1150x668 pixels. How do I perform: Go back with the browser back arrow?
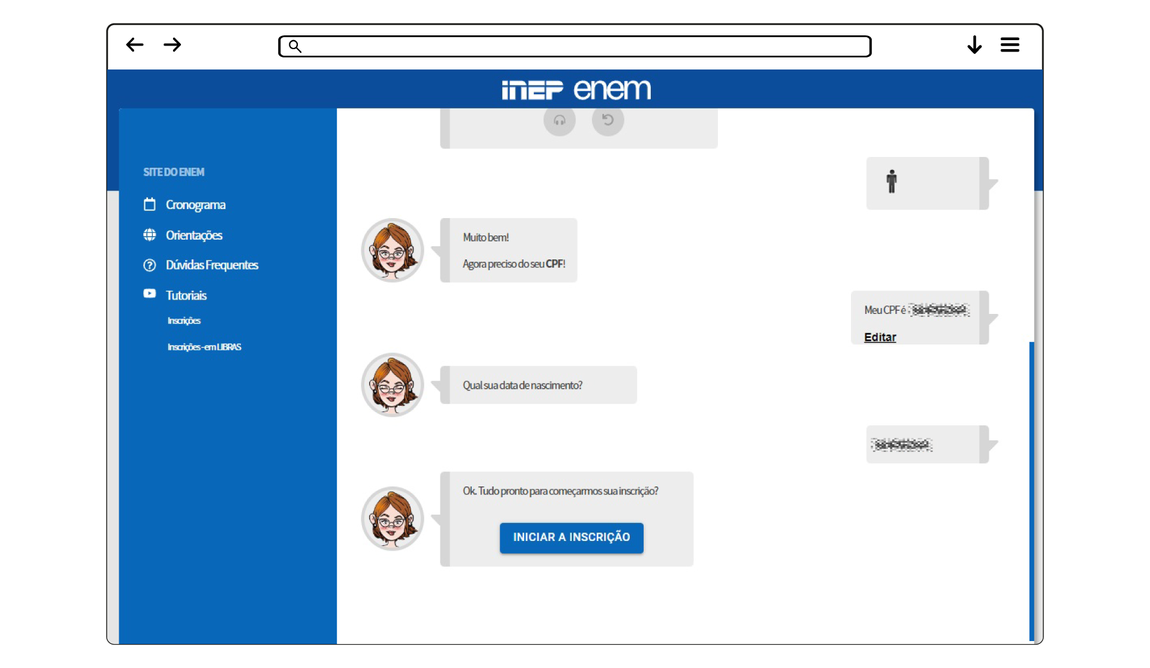135,45
